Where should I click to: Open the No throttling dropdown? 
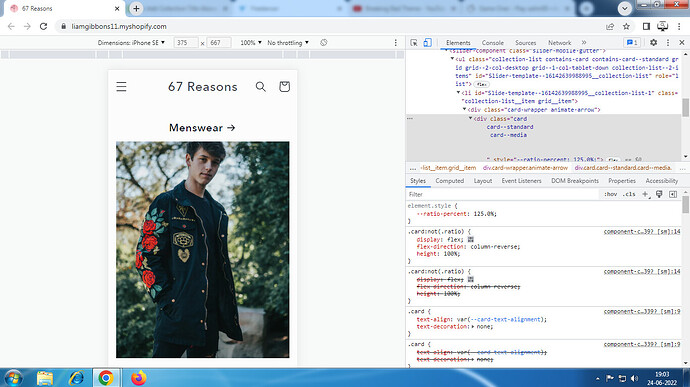[288, 43]
